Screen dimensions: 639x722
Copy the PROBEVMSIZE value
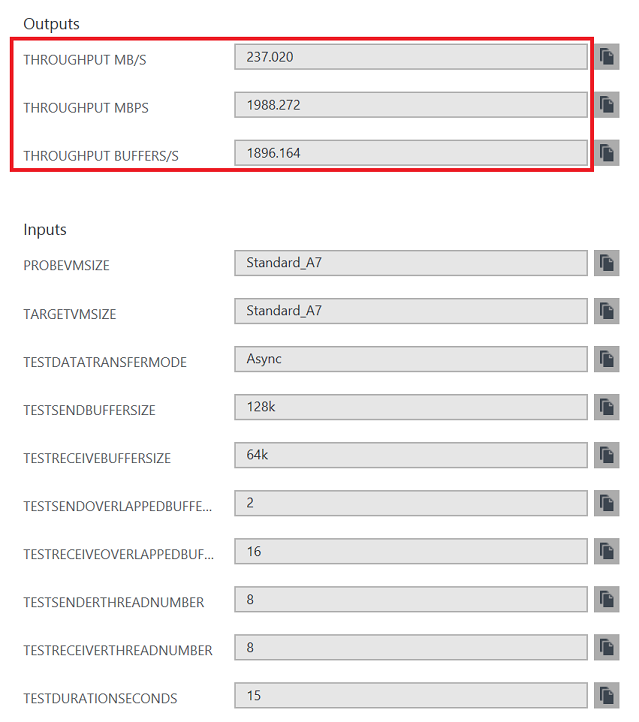(606, 263)
